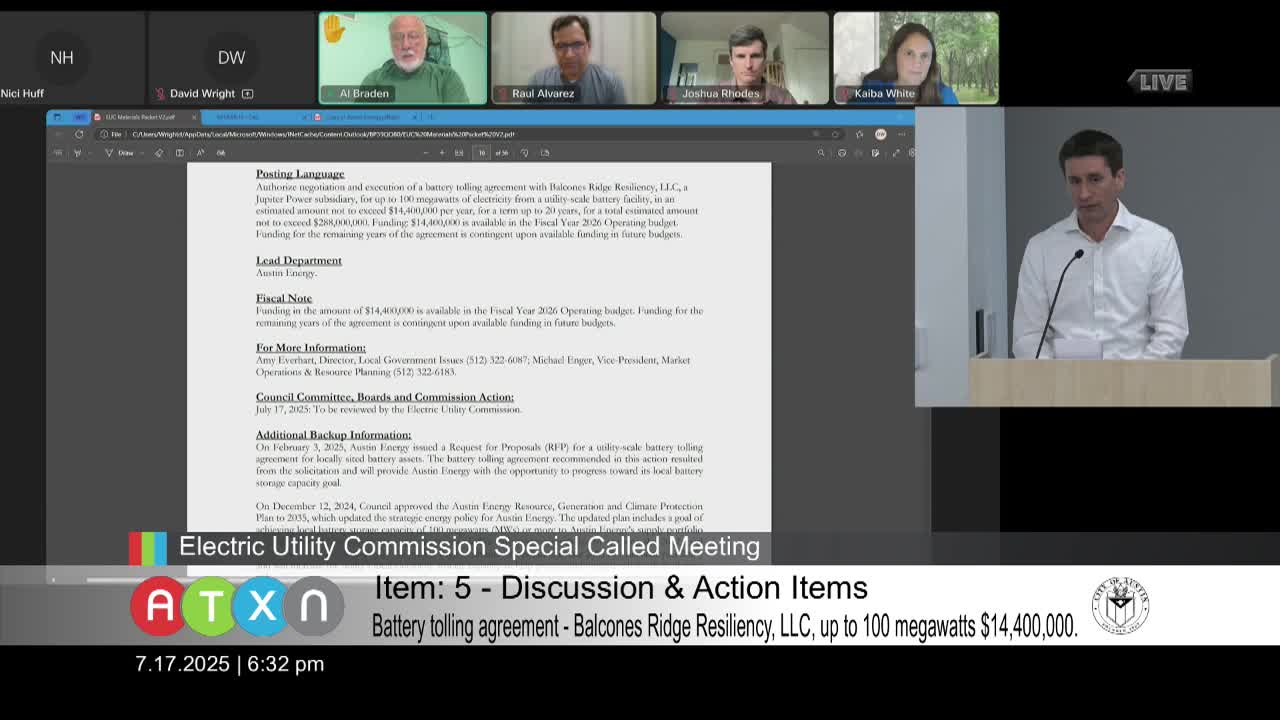The image size is (1280, 720).
Task: Click the speaker podium video feed
Action: tap(1097, 257)
